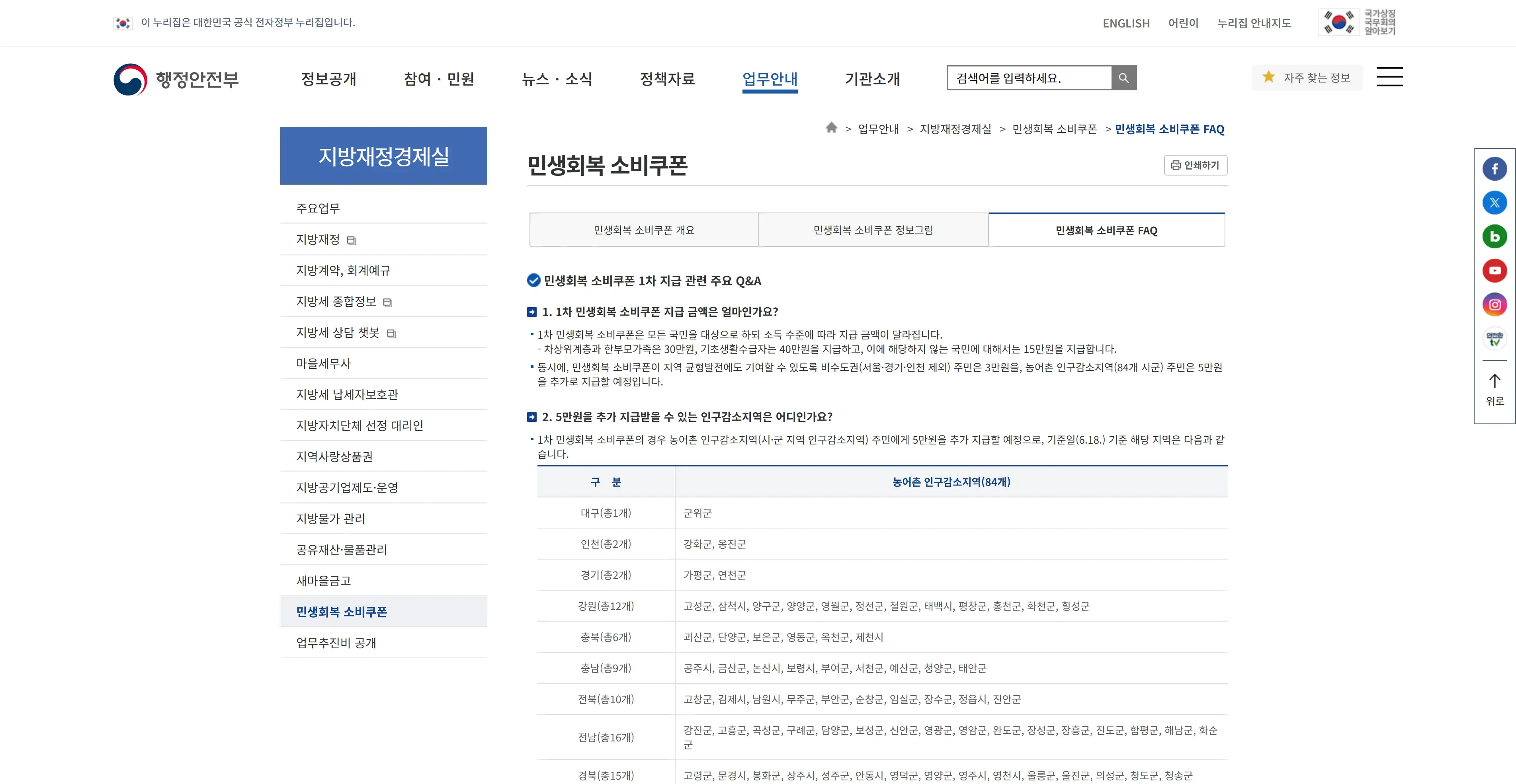Open the hamburger full menu

click(x=1389, y=77)
